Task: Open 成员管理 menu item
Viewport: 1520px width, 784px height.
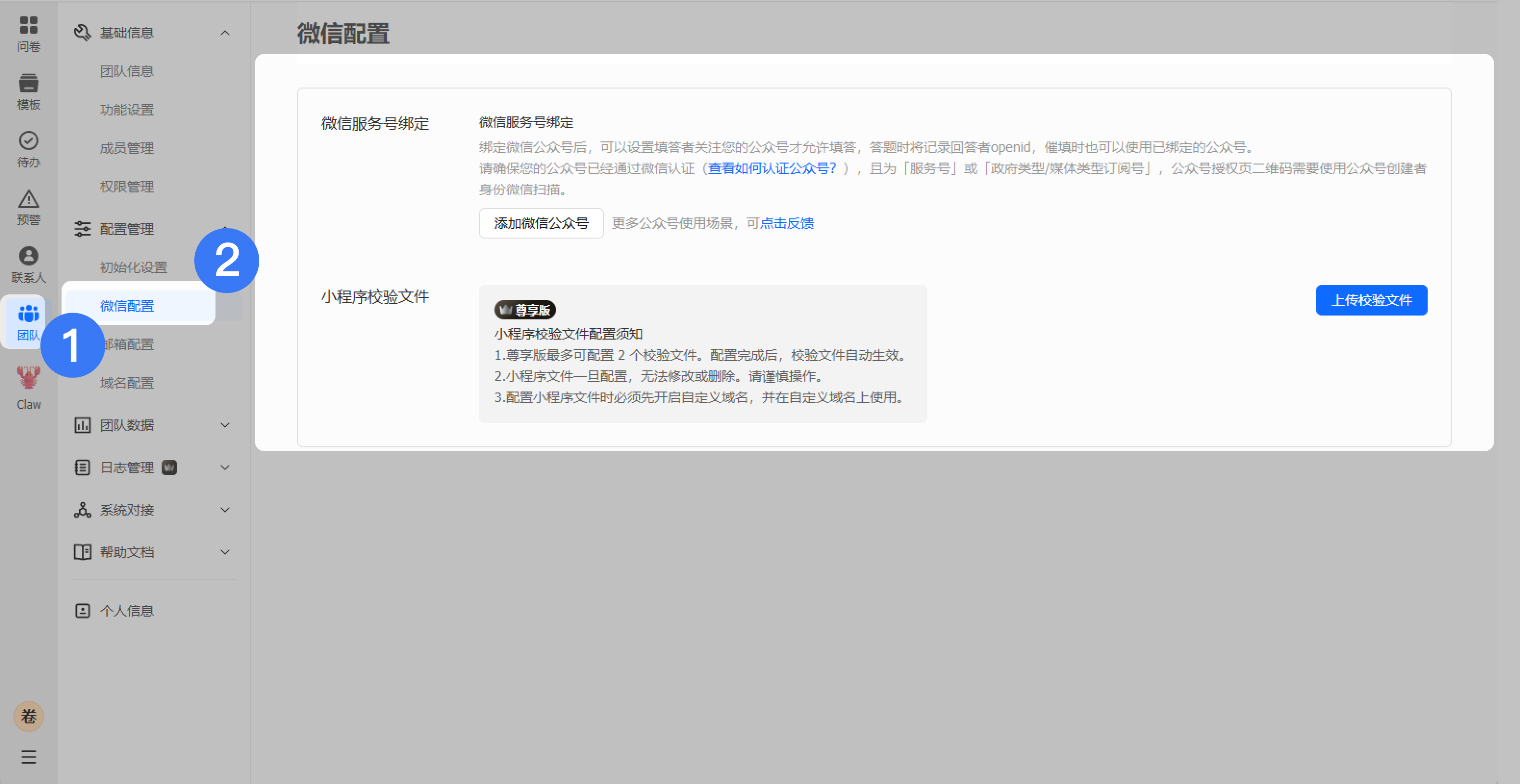Action: click(x=127, y=148)
